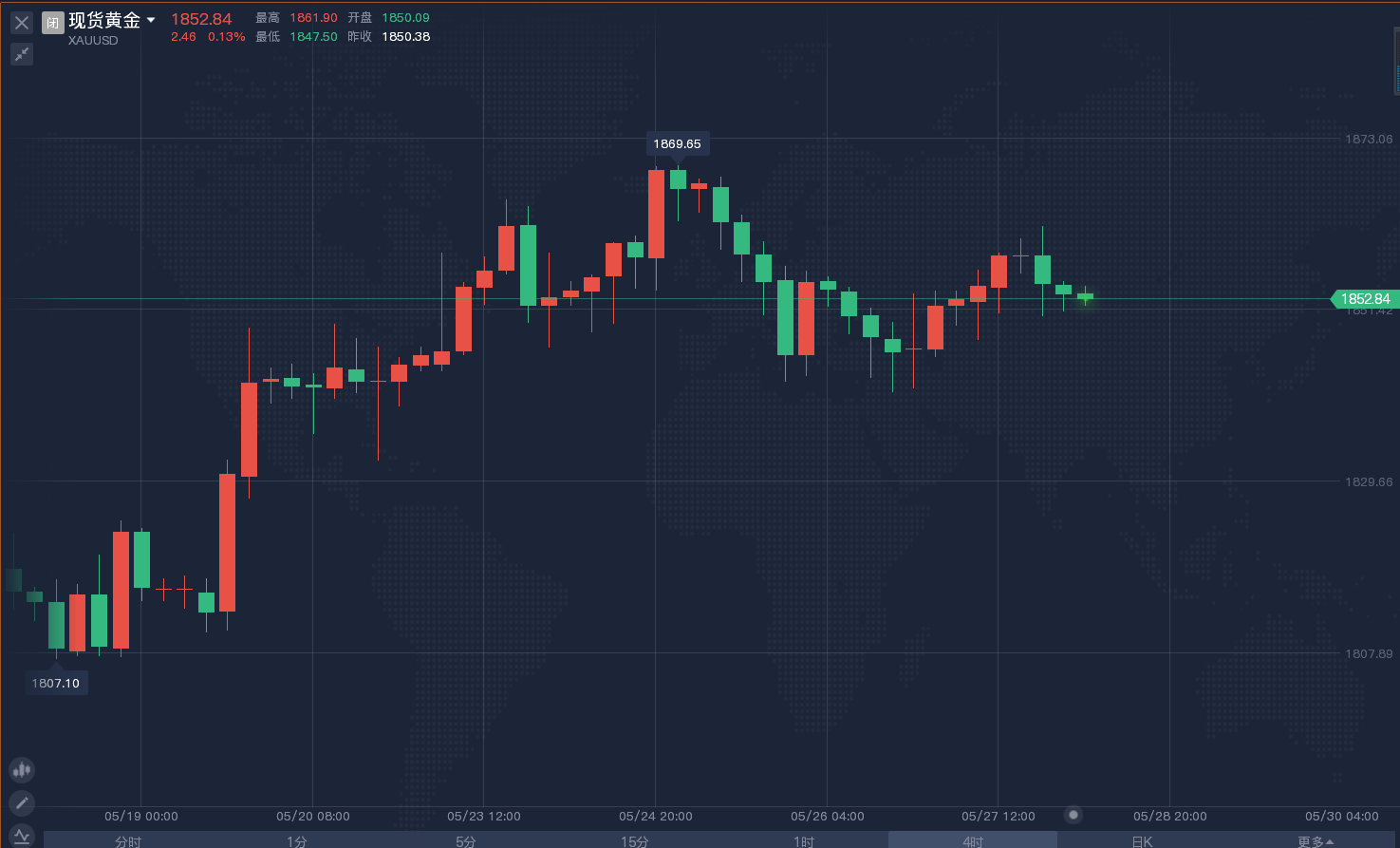Click the collapse fullscreen arrows icon

[22, 54]
